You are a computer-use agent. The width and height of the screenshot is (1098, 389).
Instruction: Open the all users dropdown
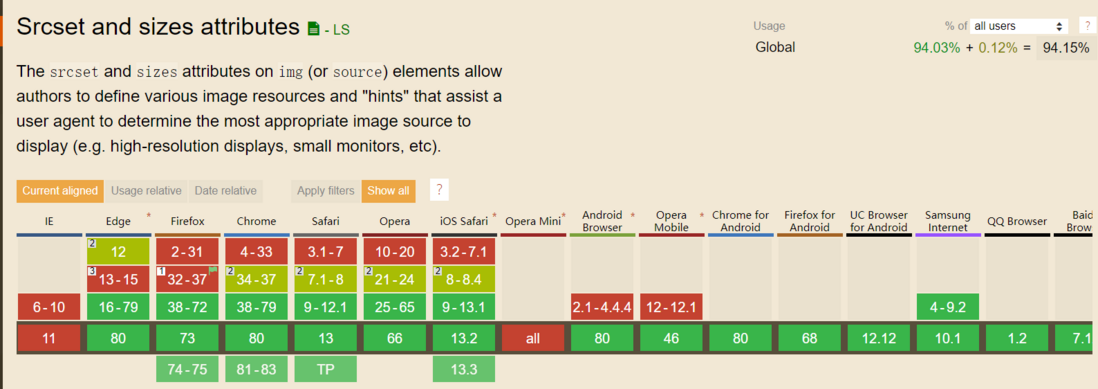1019,26
